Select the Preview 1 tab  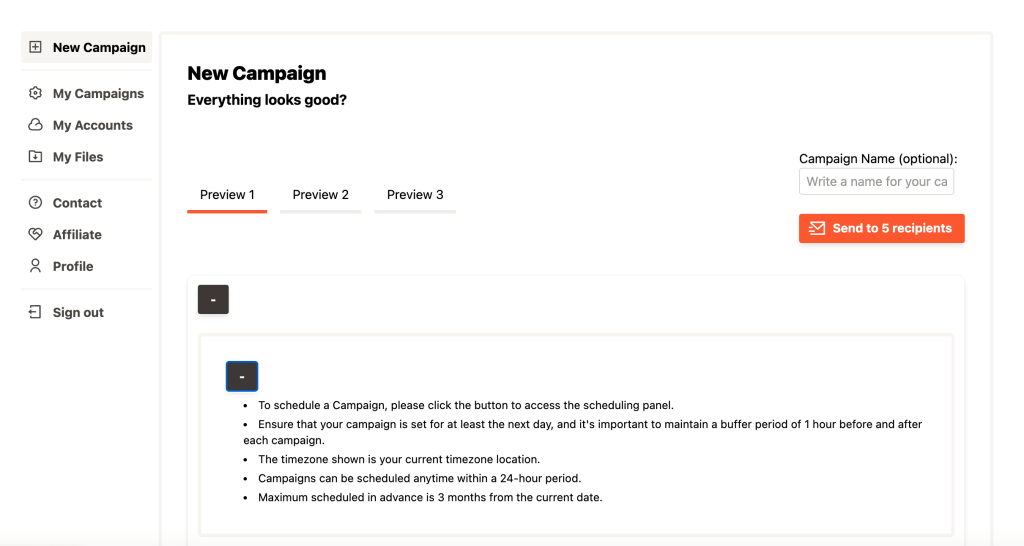[227, 195]
